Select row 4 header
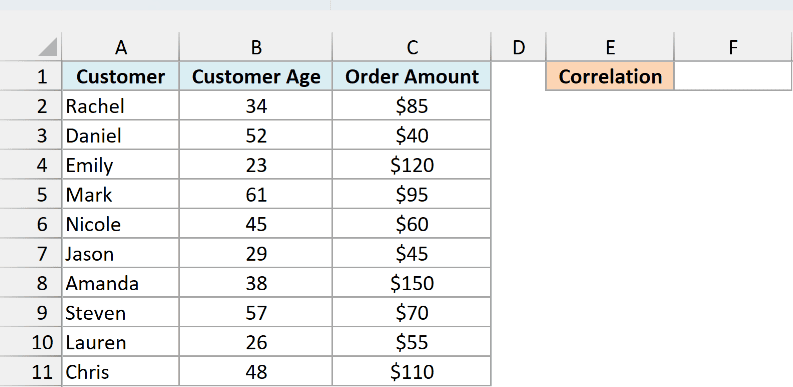The image size is (793, 387). [31, 165]
